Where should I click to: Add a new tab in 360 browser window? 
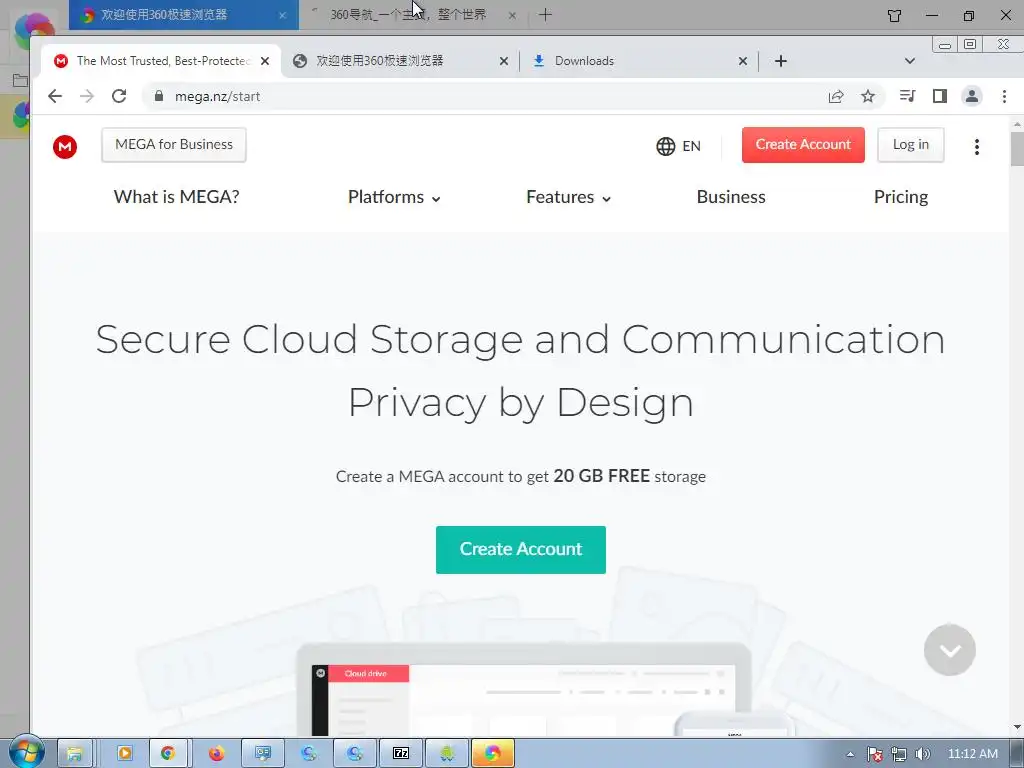[545, 14]
